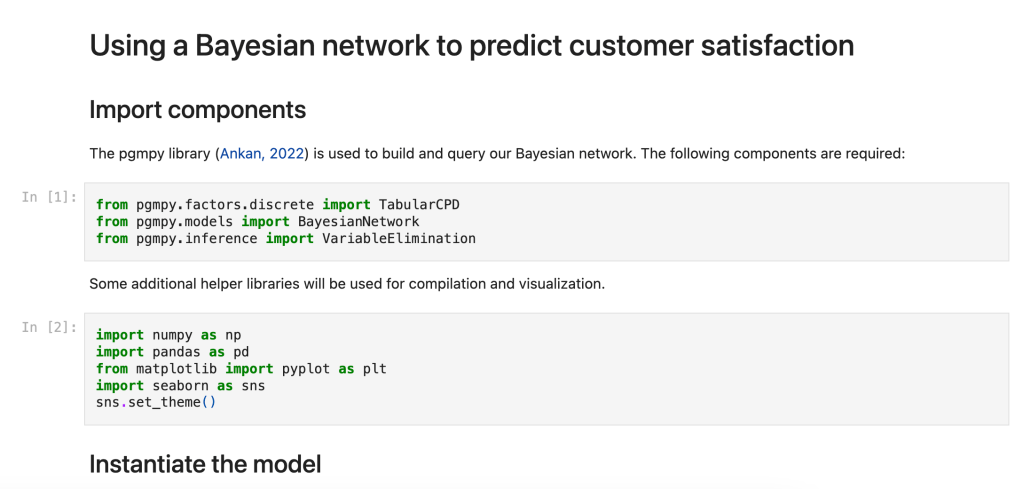1023x489 pixels.
Task: Click the sentence starting "The pgmpy library"
Action: point(497,154)
